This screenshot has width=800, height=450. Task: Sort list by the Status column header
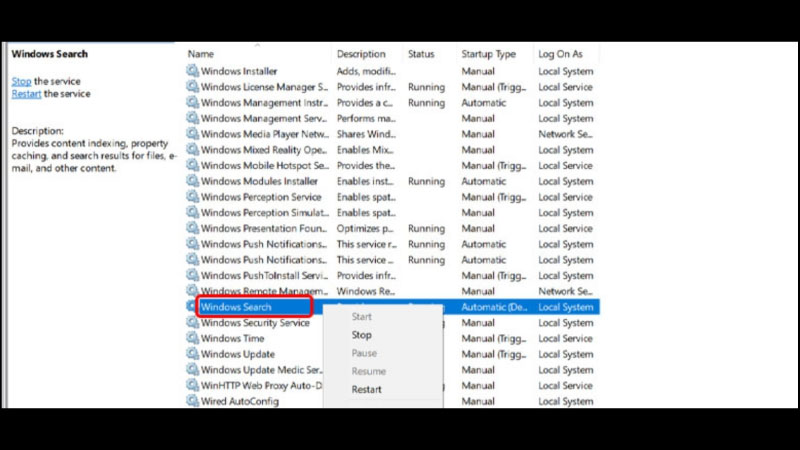(x=420, y=54)
